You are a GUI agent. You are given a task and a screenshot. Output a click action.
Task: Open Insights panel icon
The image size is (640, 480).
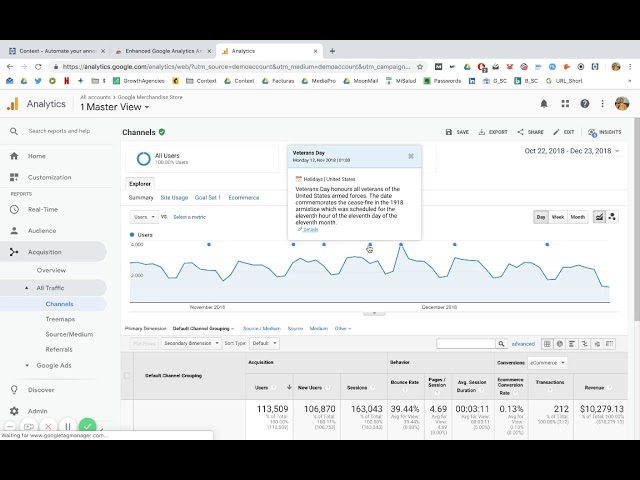click(605, 132)
